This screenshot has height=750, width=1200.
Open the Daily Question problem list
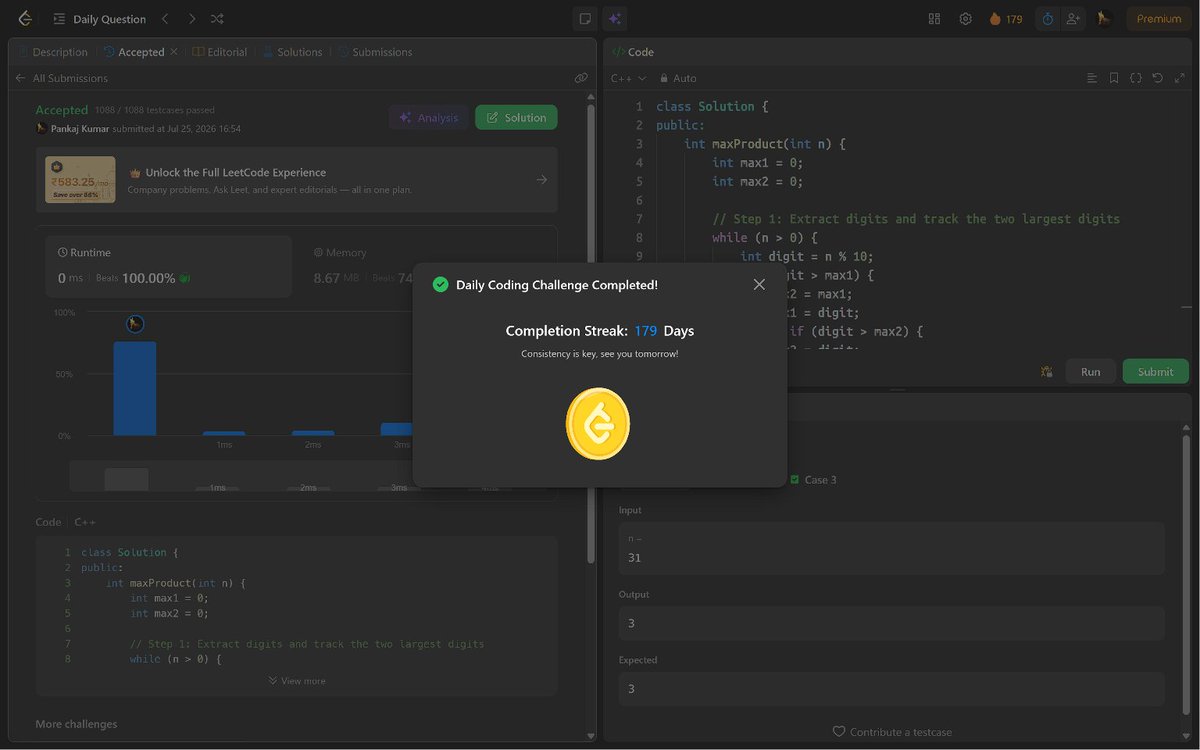click(x=100, y=19)
